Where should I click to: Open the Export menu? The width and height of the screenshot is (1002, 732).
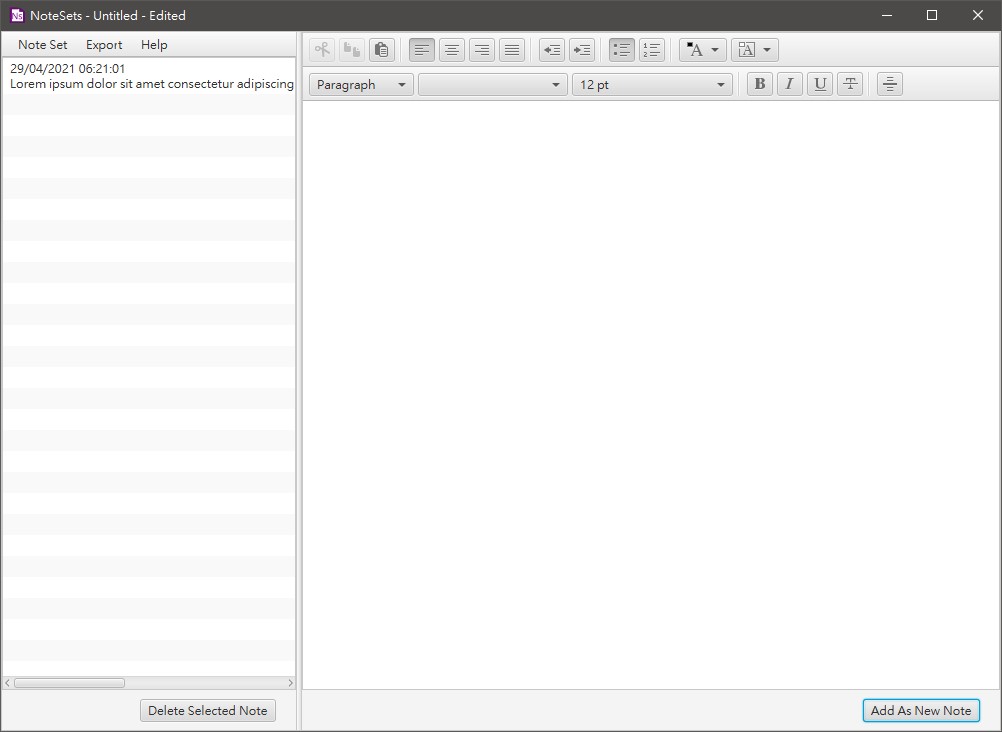click(x=104, y=45)
